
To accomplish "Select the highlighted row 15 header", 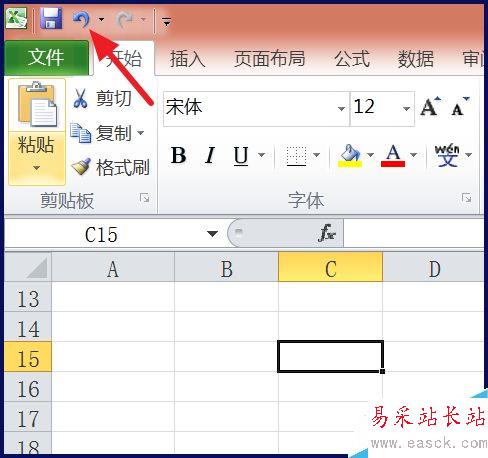I will [x=28, y=357].
